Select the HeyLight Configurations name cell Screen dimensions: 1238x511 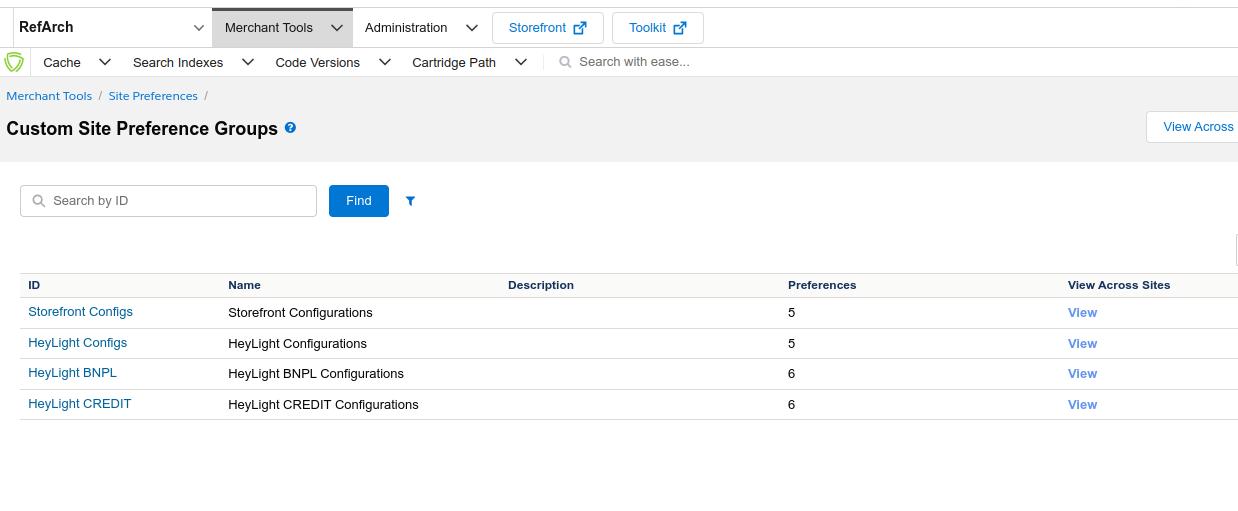297,344
